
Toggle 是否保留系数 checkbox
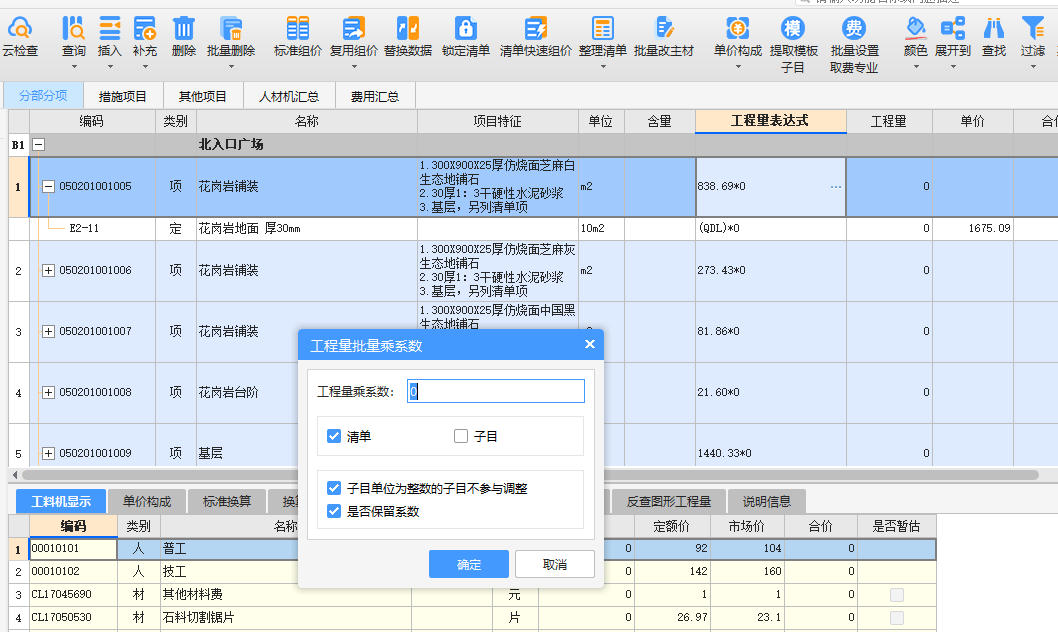pyautogui.click(x=334, y=511)
